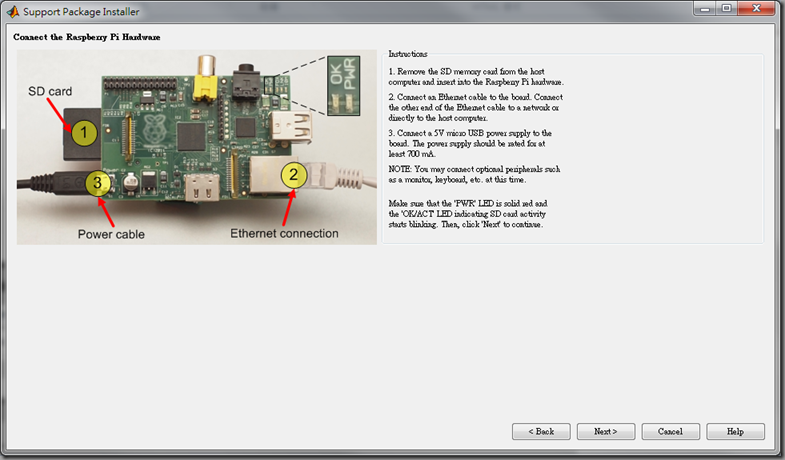Open Help for this installer step
The height and width of the screenshot is (460, 785).
click(x=735, y=431)
